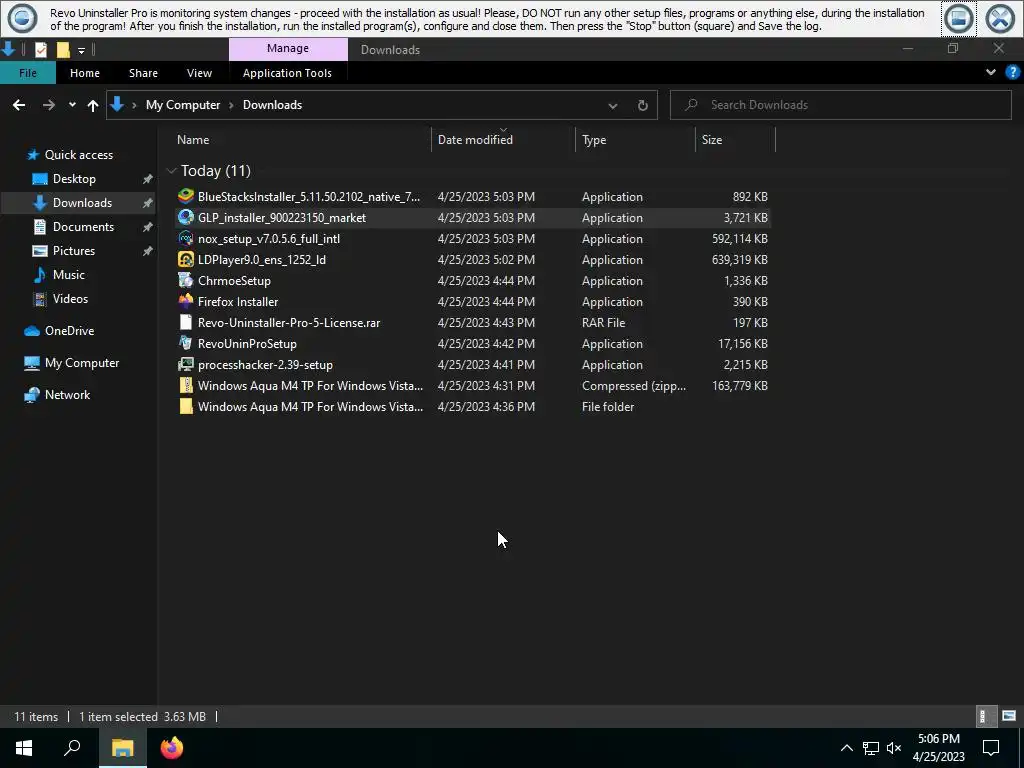The image size is (1024, 768).
Task: Click the muted volume tray icon
Action: click(x=894, y=748)
